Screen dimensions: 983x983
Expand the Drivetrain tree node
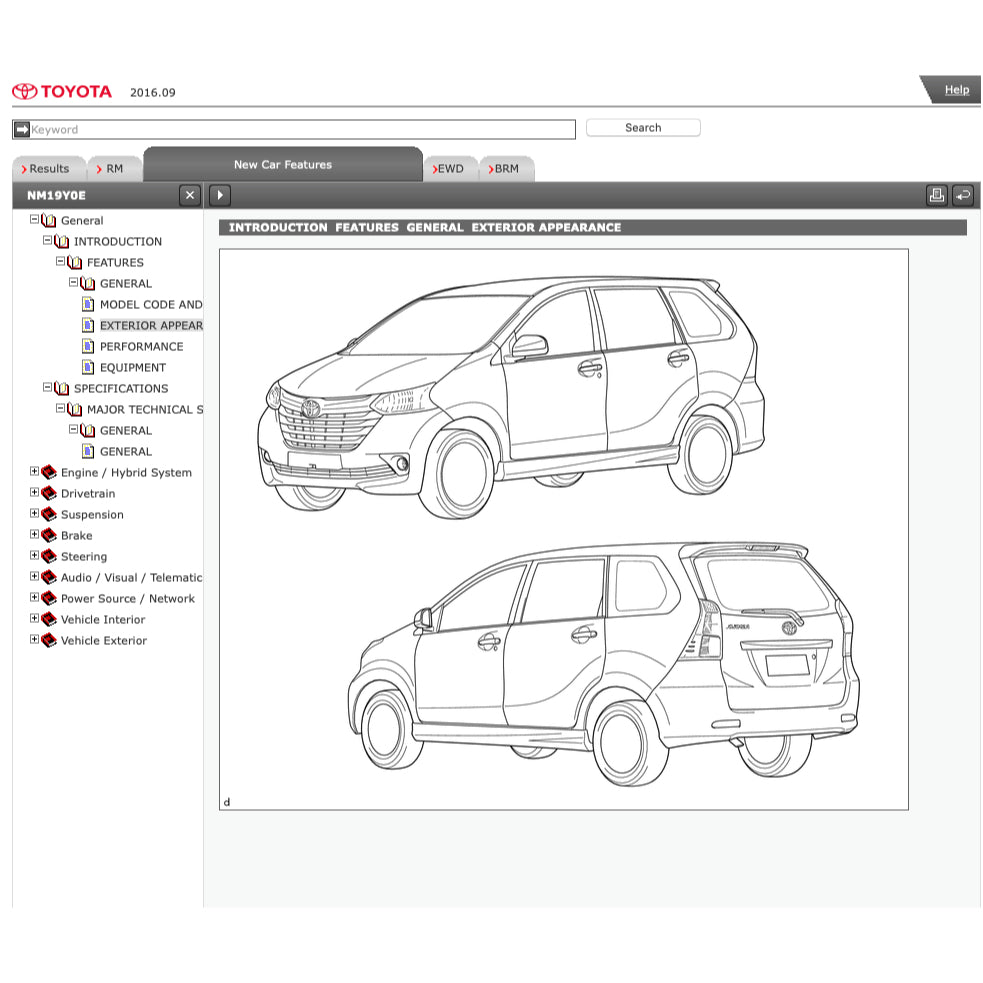click(33, 493)
